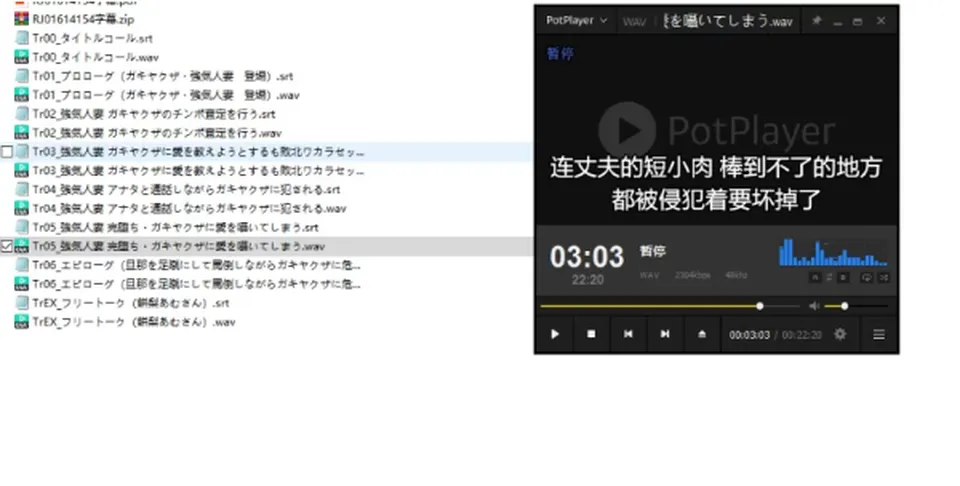Select the checked Tr05 .wav file row
This screenshot has width=960, height=486.
[266, 246]
